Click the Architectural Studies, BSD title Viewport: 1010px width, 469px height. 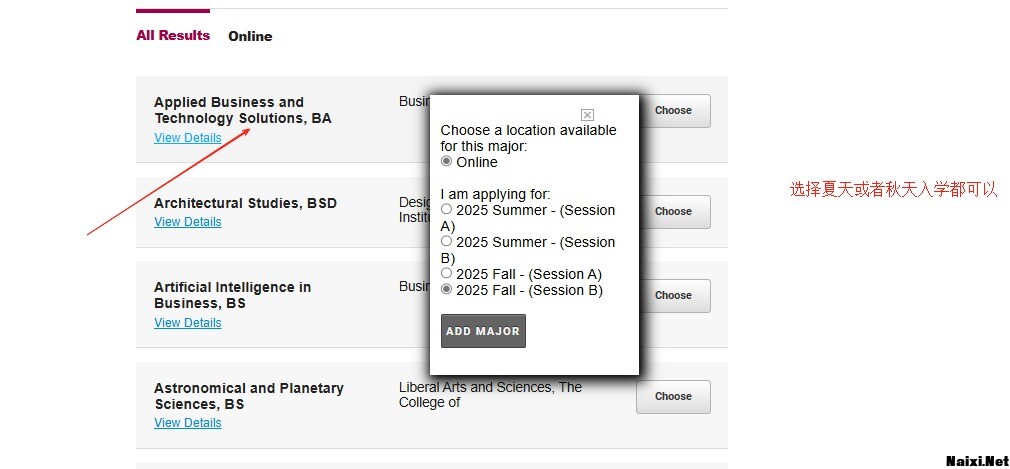pyautogui.click(x=245, y=203)
